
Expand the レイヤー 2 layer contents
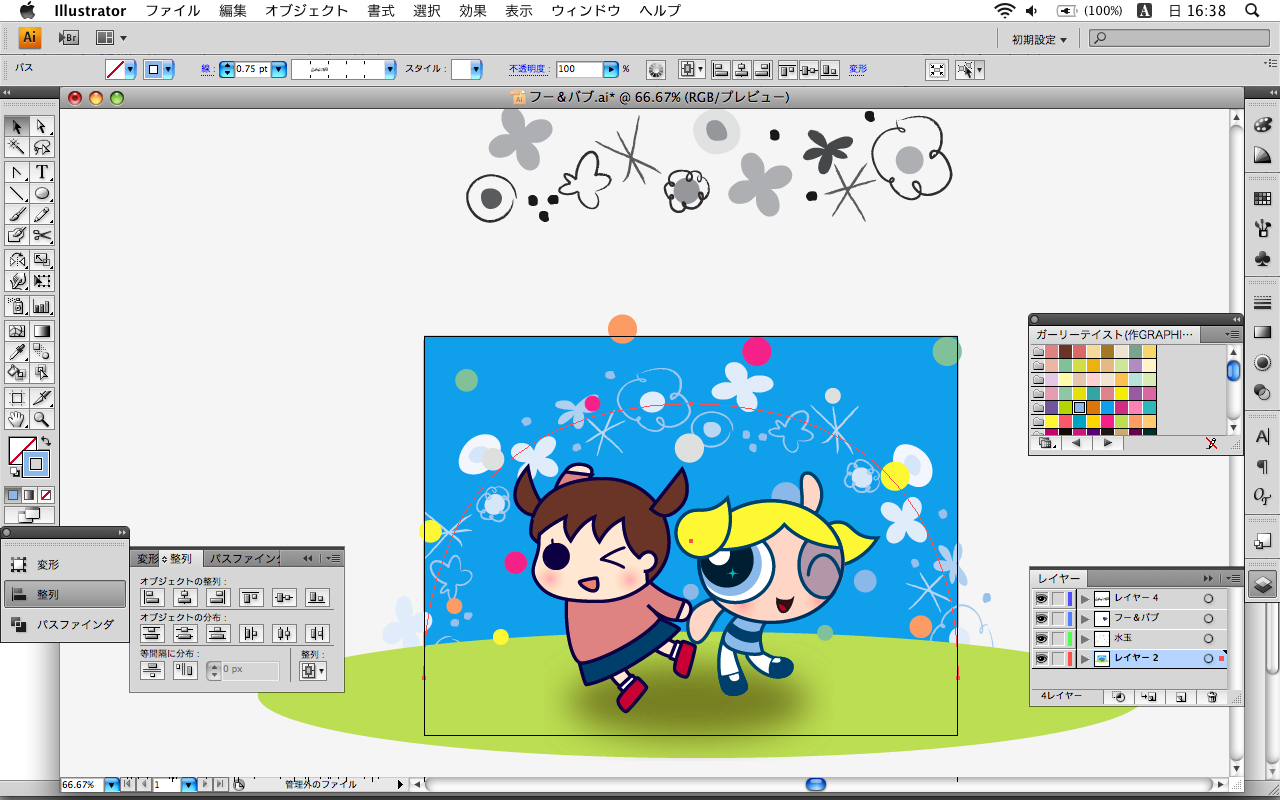pos(1085,659)
